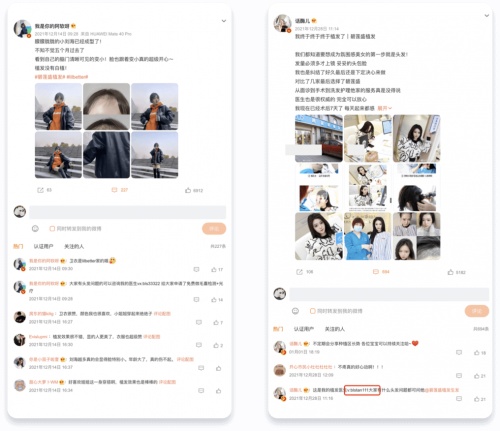Open the left post author's avatar
This screenshot has height=431, width=500.
click(22, 29)
